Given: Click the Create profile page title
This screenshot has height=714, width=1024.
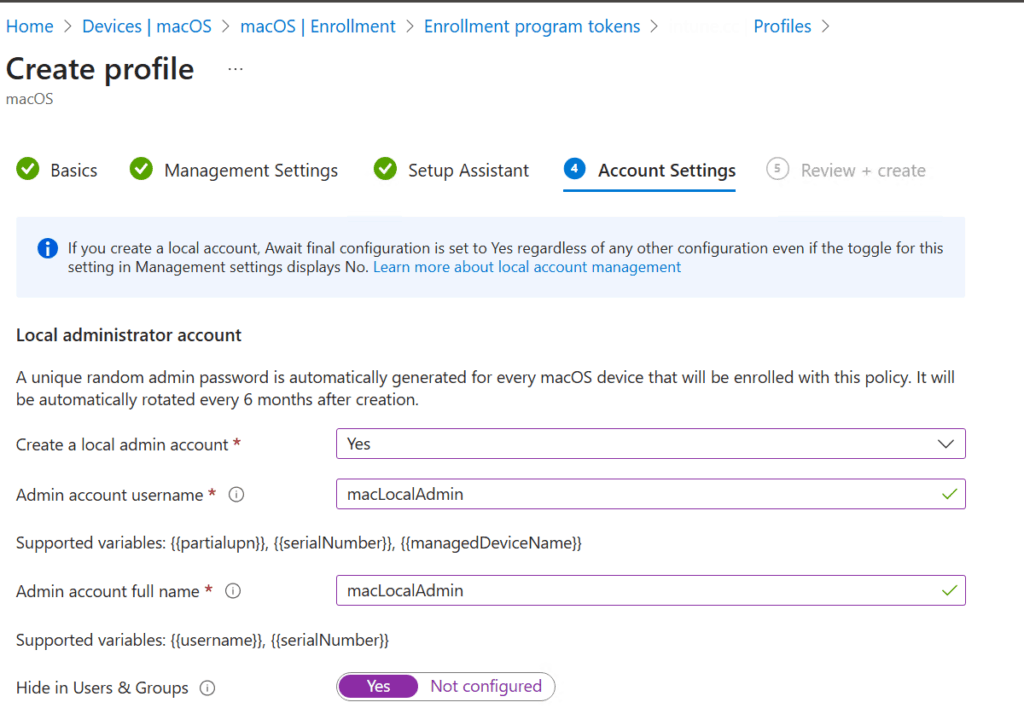Looking at the screenshot, I should 100,69.
